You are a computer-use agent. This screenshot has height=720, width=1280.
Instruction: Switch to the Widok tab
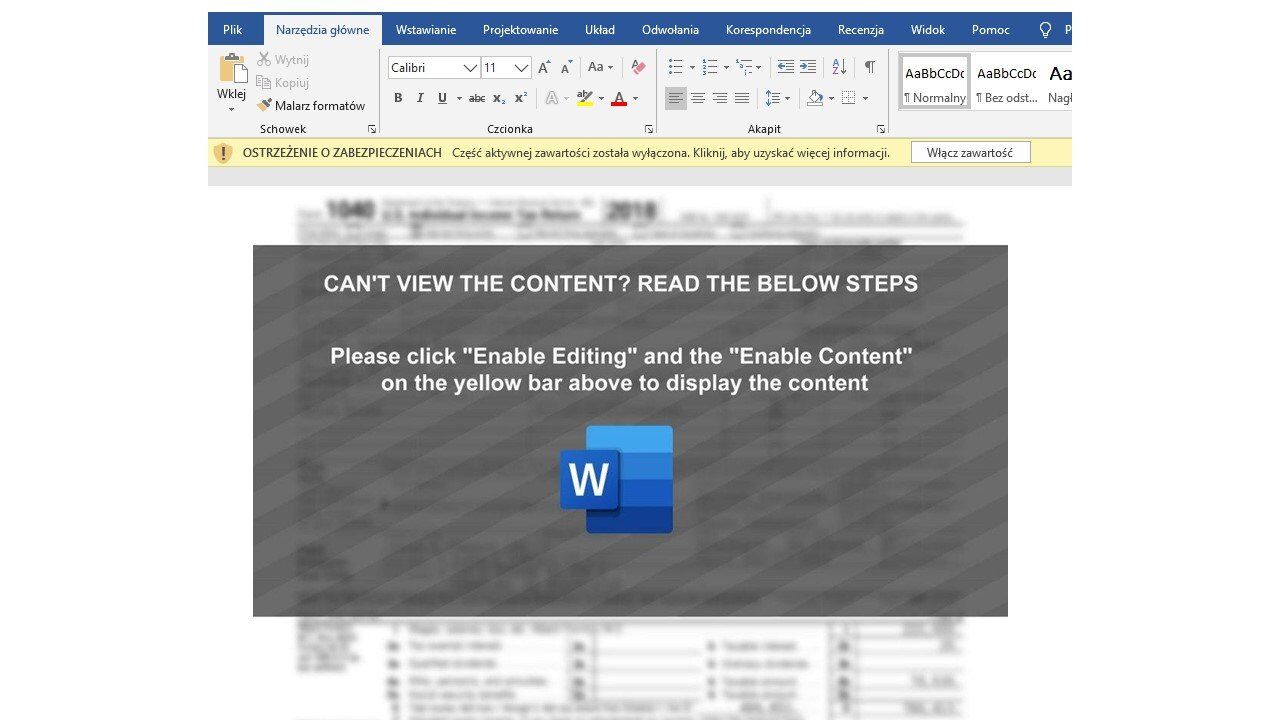point(928,30)
